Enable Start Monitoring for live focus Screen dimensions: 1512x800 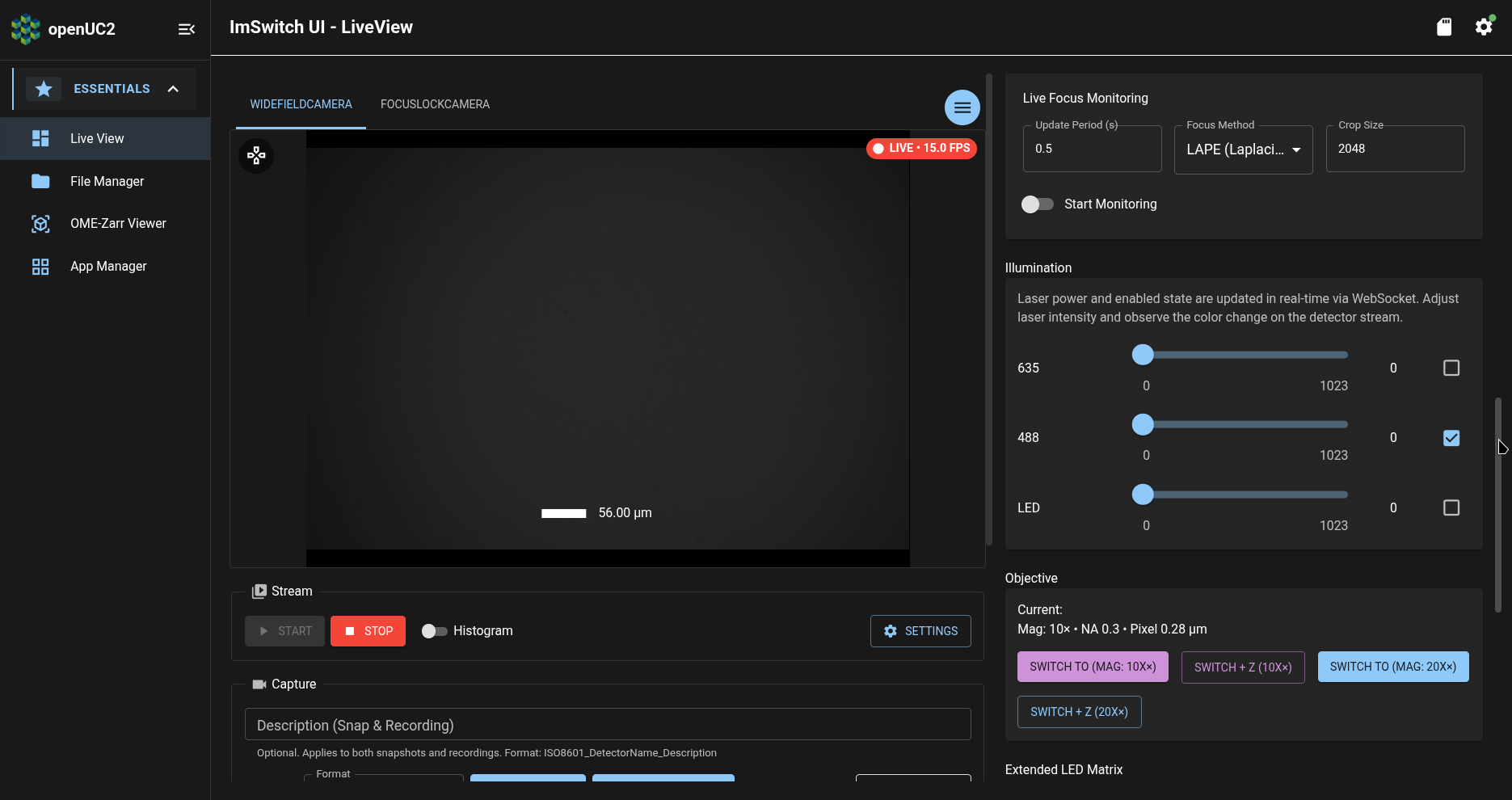coord(1037,204)
